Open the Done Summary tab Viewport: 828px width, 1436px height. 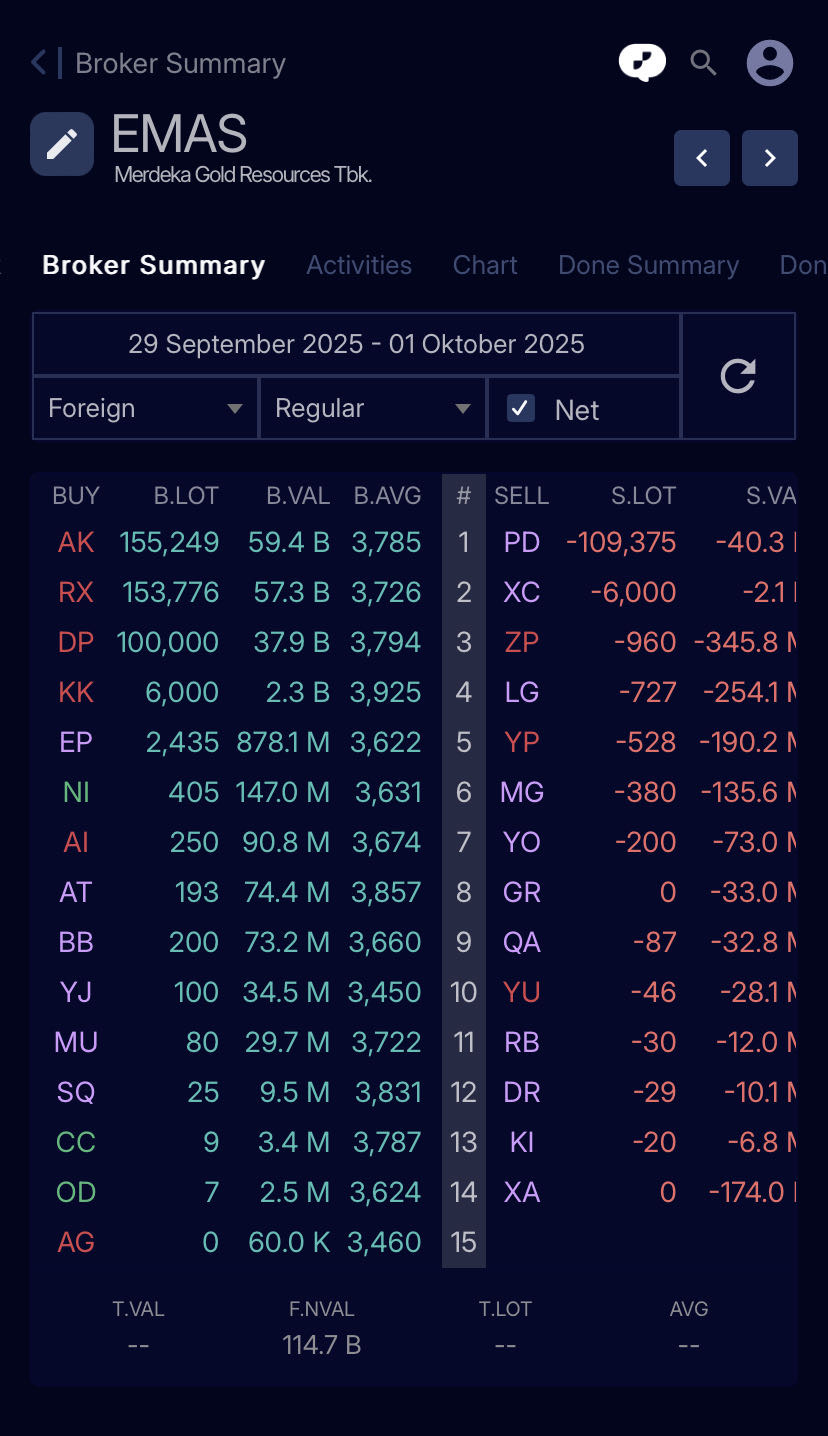coord(648,265)
